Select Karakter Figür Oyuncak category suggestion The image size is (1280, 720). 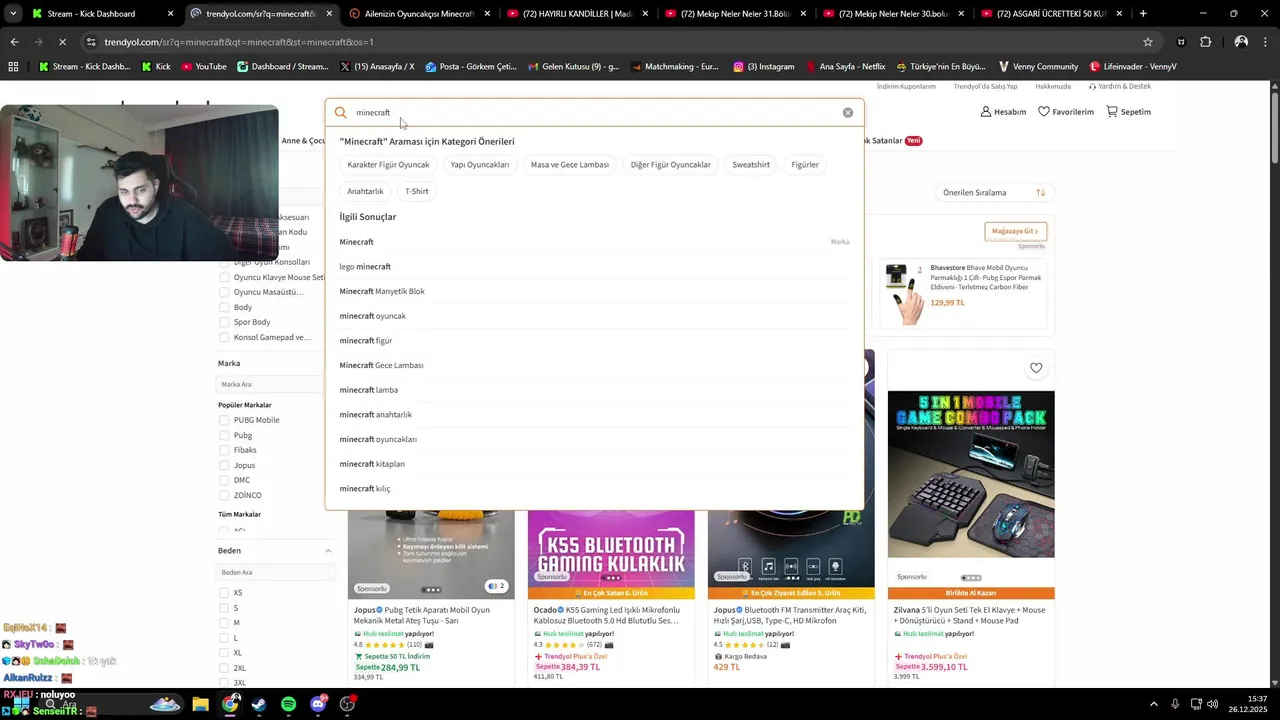click(x=388, y=165)
